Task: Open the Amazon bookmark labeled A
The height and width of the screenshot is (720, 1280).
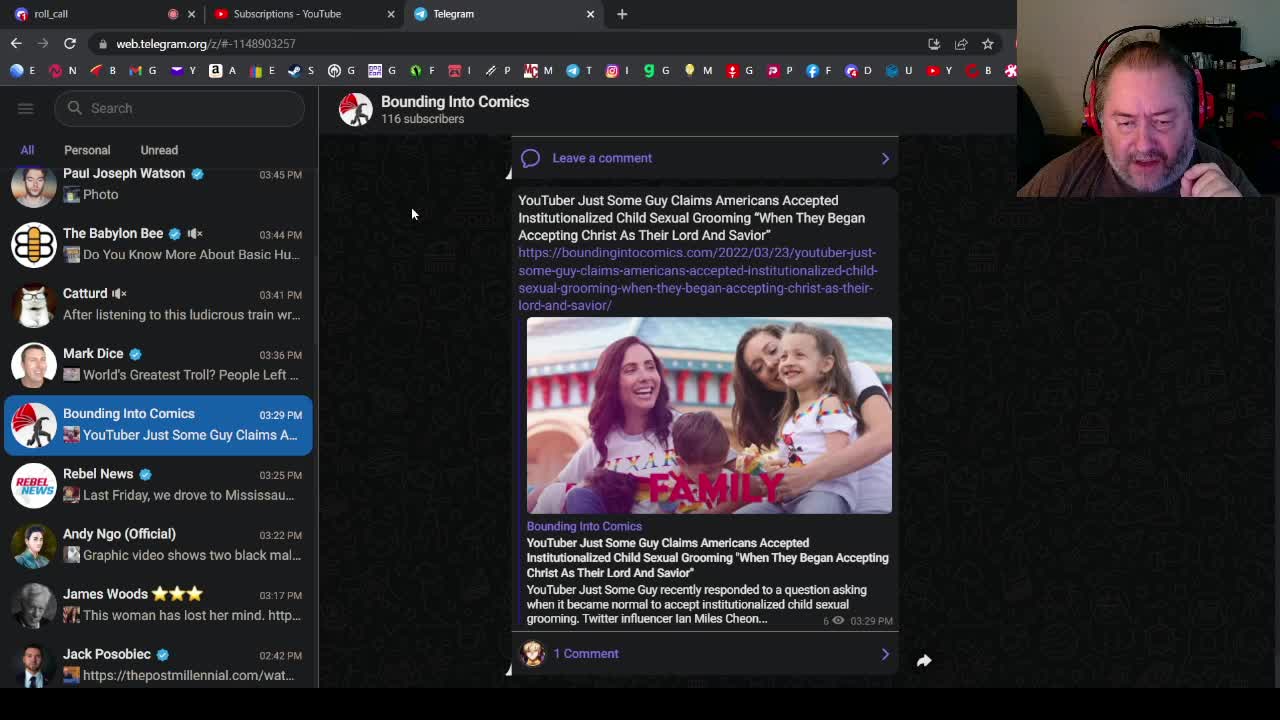Action: pos(222,70)
